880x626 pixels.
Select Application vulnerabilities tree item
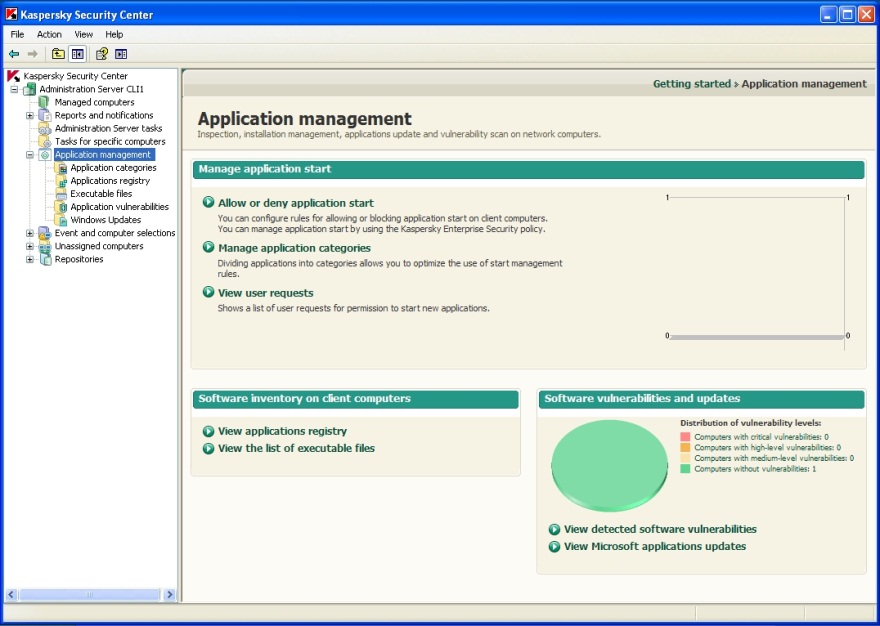tap(120, 207)
